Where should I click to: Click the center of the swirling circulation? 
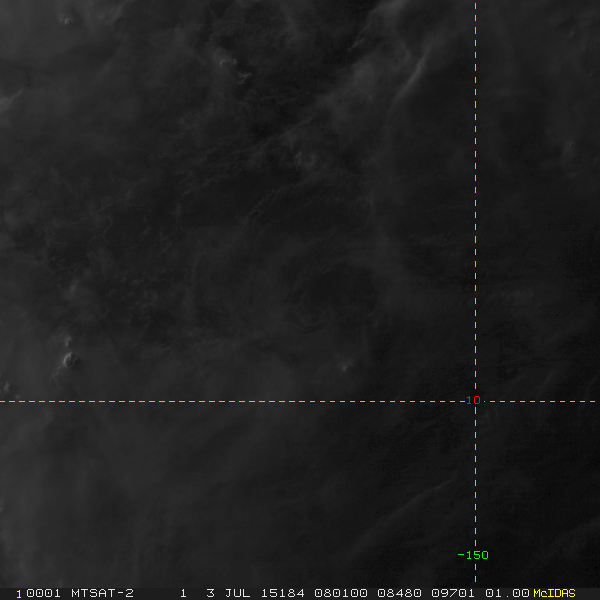(x=310, y=316)
